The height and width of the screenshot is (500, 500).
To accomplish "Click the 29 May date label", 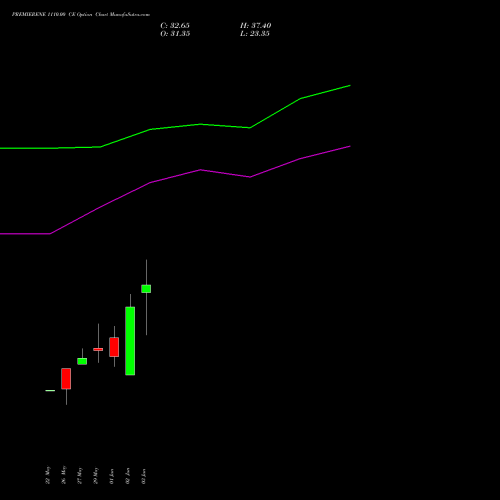I will [x=96, y=476].
